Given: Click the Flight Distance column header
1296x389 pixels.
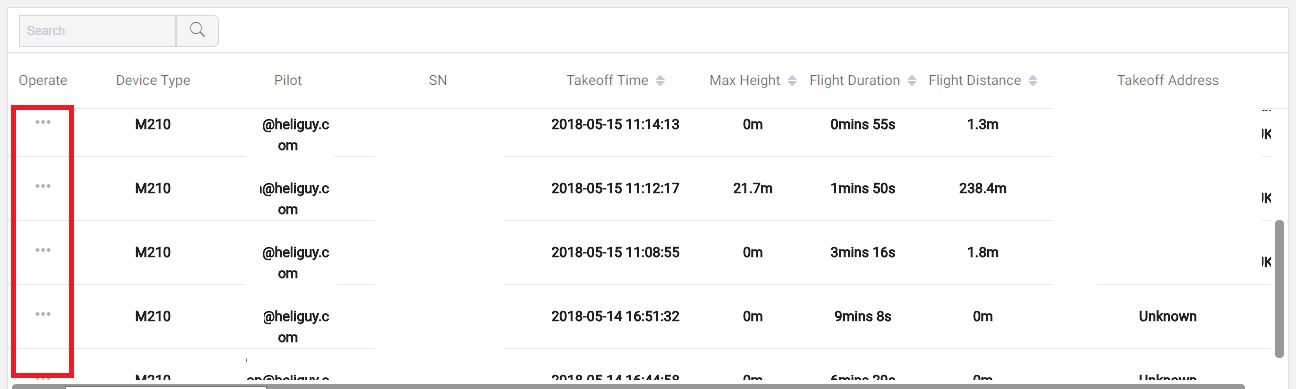Looking at the screenshot, I should [975, 80].
